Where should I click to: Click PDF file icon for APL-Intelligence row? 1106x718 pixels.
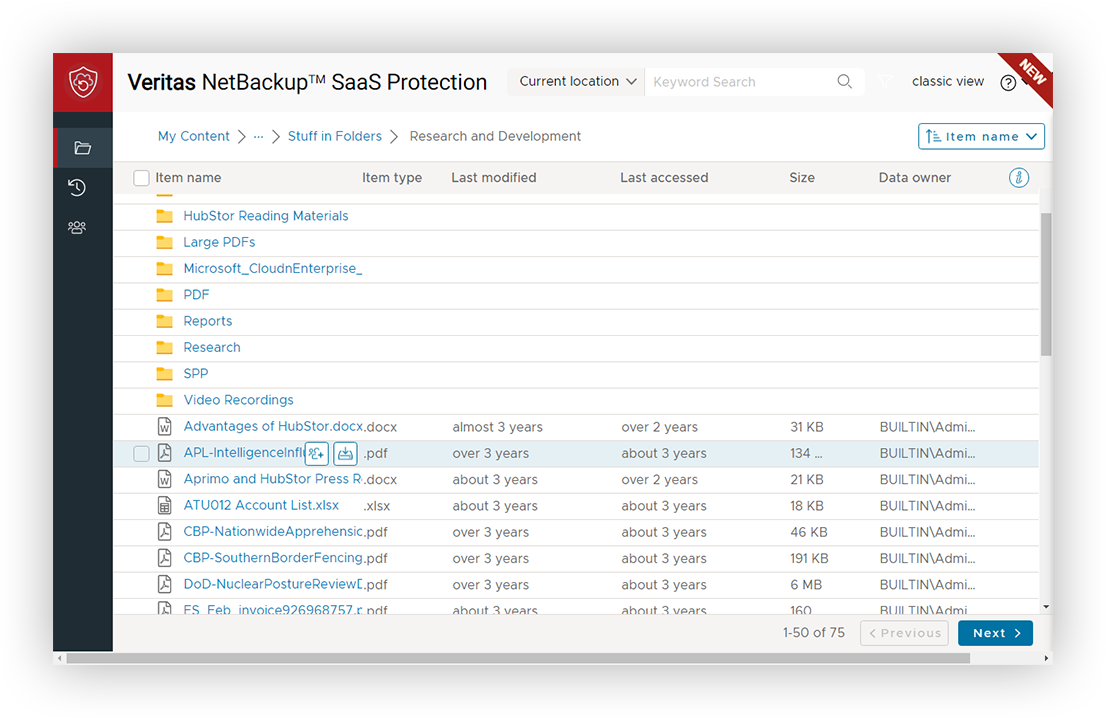[x=164, y=453]
